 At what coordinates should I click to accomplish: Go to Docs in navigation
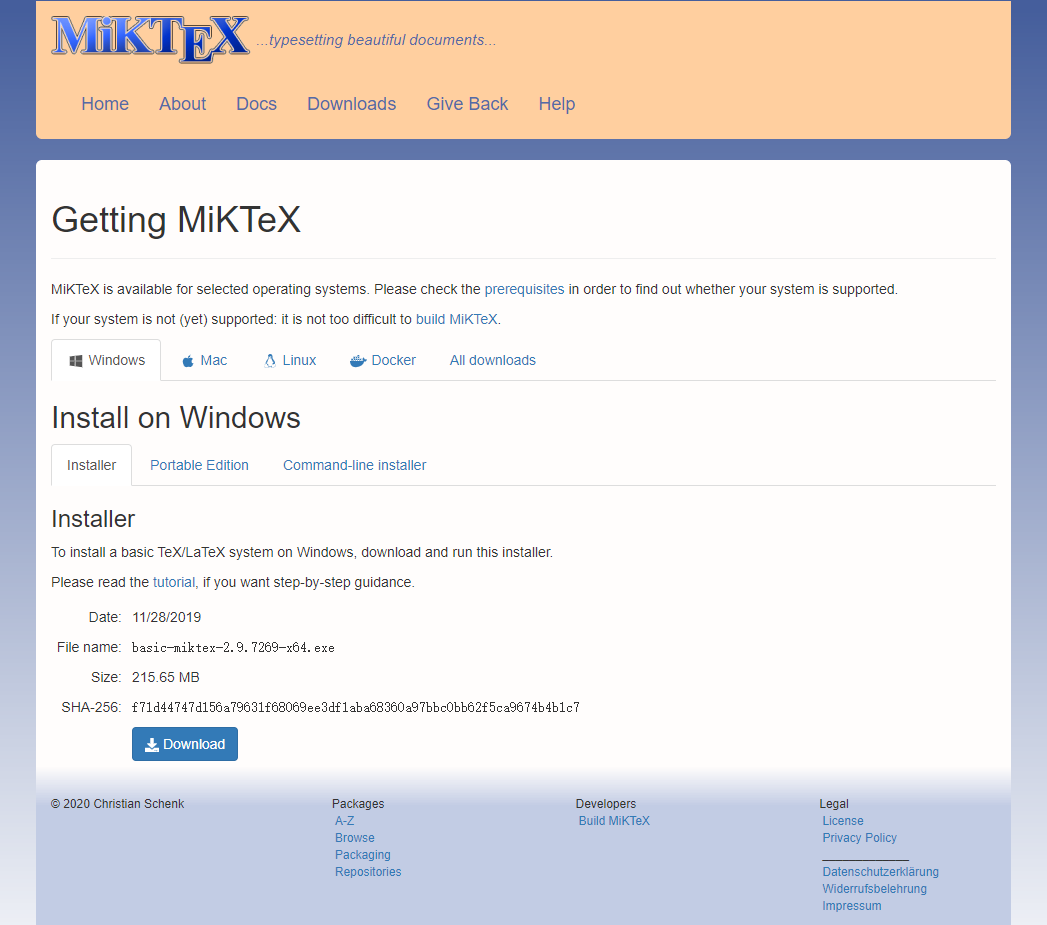256,104
